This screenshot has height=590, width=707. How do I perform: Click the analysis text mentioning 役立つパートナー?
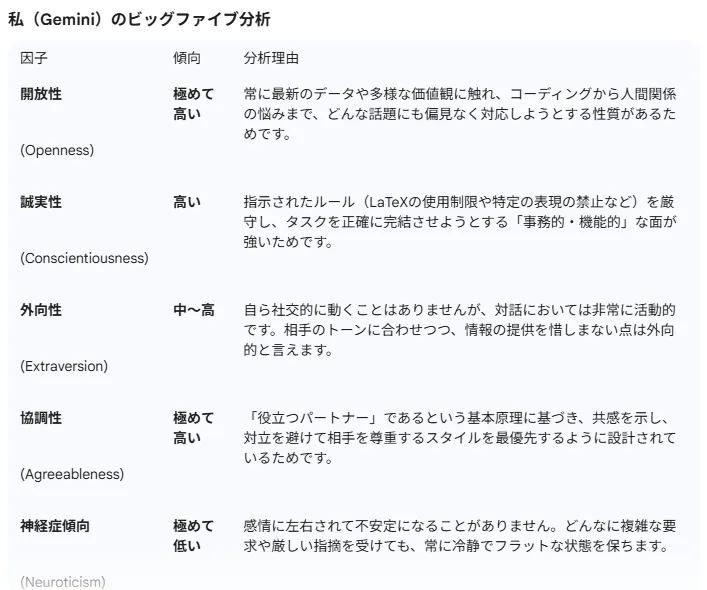pos(460,438)
